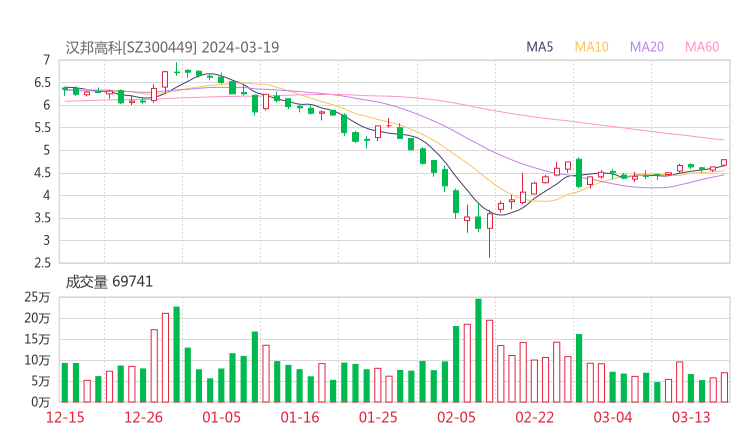
Task: Click the 01-16 date label
Action: (x=300, y=417)
